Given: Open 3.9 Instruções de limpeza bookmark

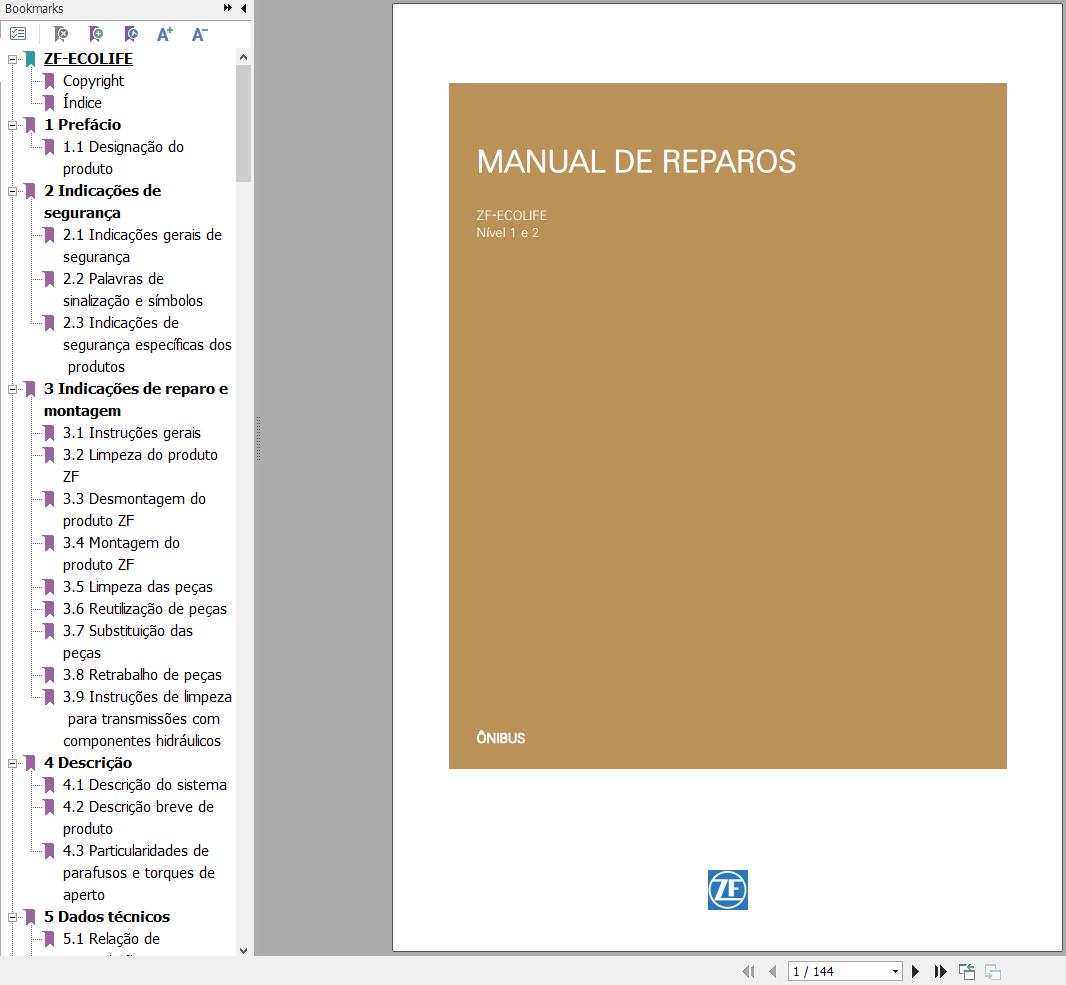Looking at the screenshot, I should [147, 719].
